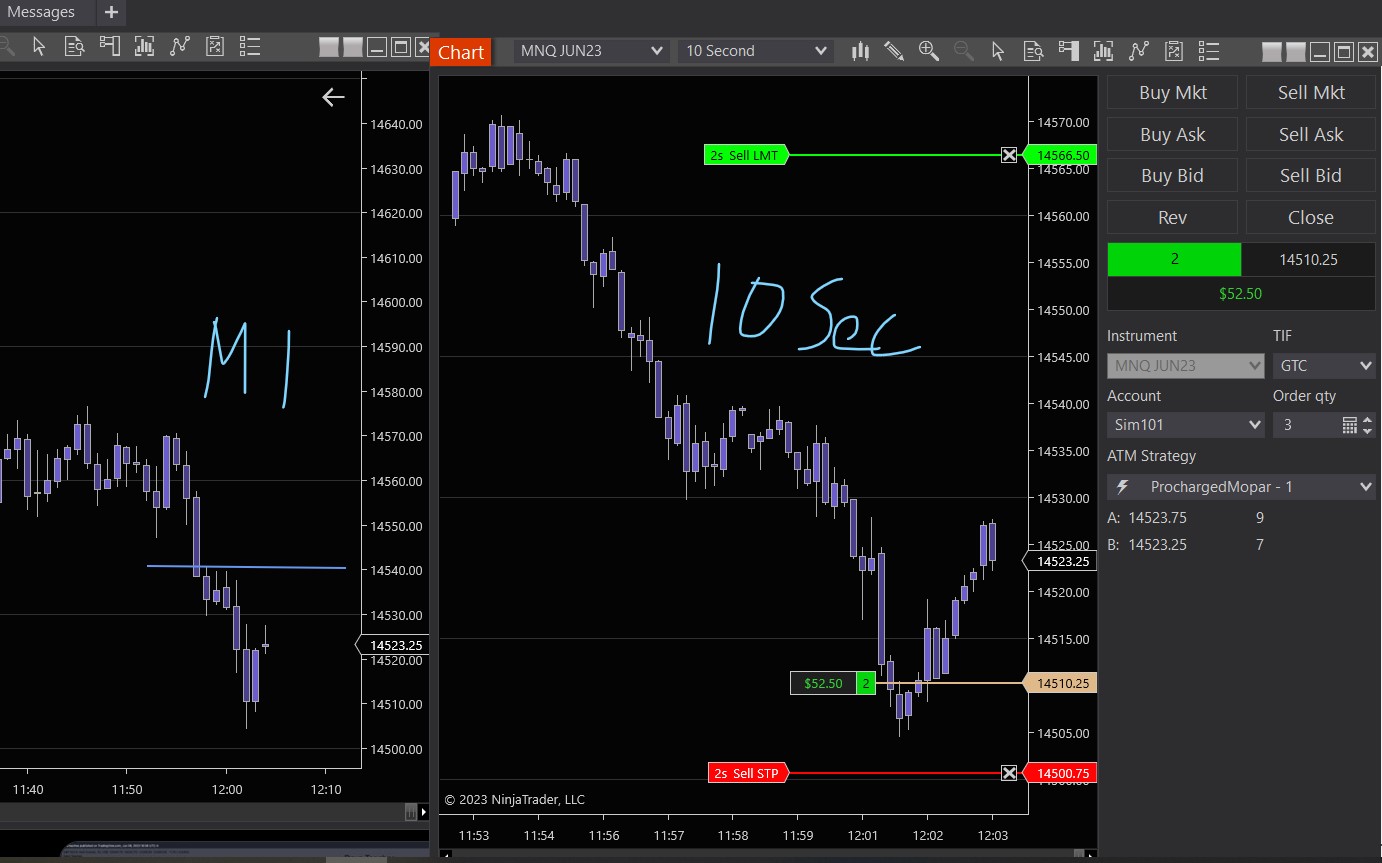Expand Account dropdown showing Sim101

click(1186, 425)
